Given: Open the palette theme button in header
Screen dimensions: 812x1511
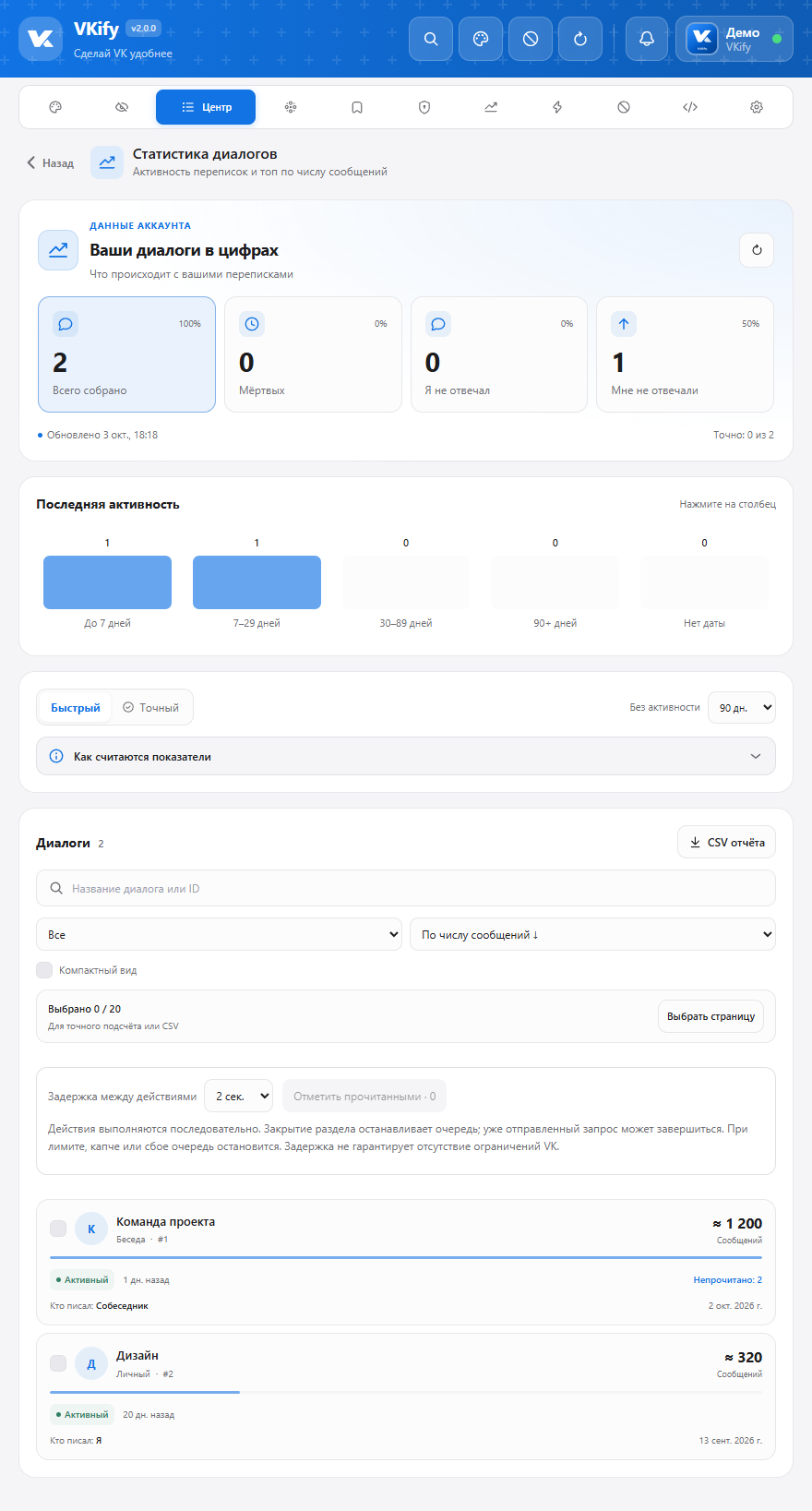Looking at the screenshot, I should [481, 39].
